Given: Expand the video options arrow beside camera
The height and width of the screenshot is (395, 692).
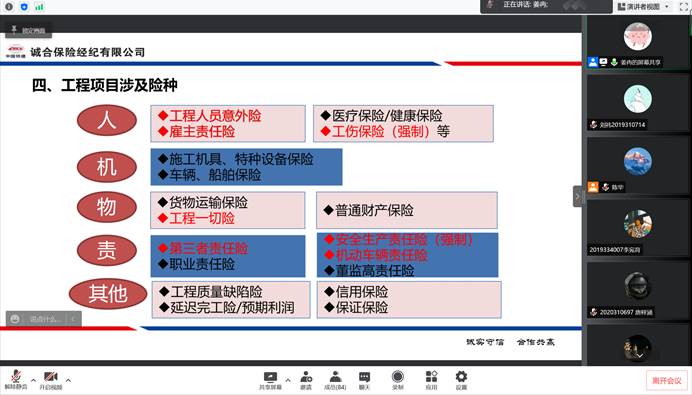Looking at the screenshot, I should coord(68,380).
